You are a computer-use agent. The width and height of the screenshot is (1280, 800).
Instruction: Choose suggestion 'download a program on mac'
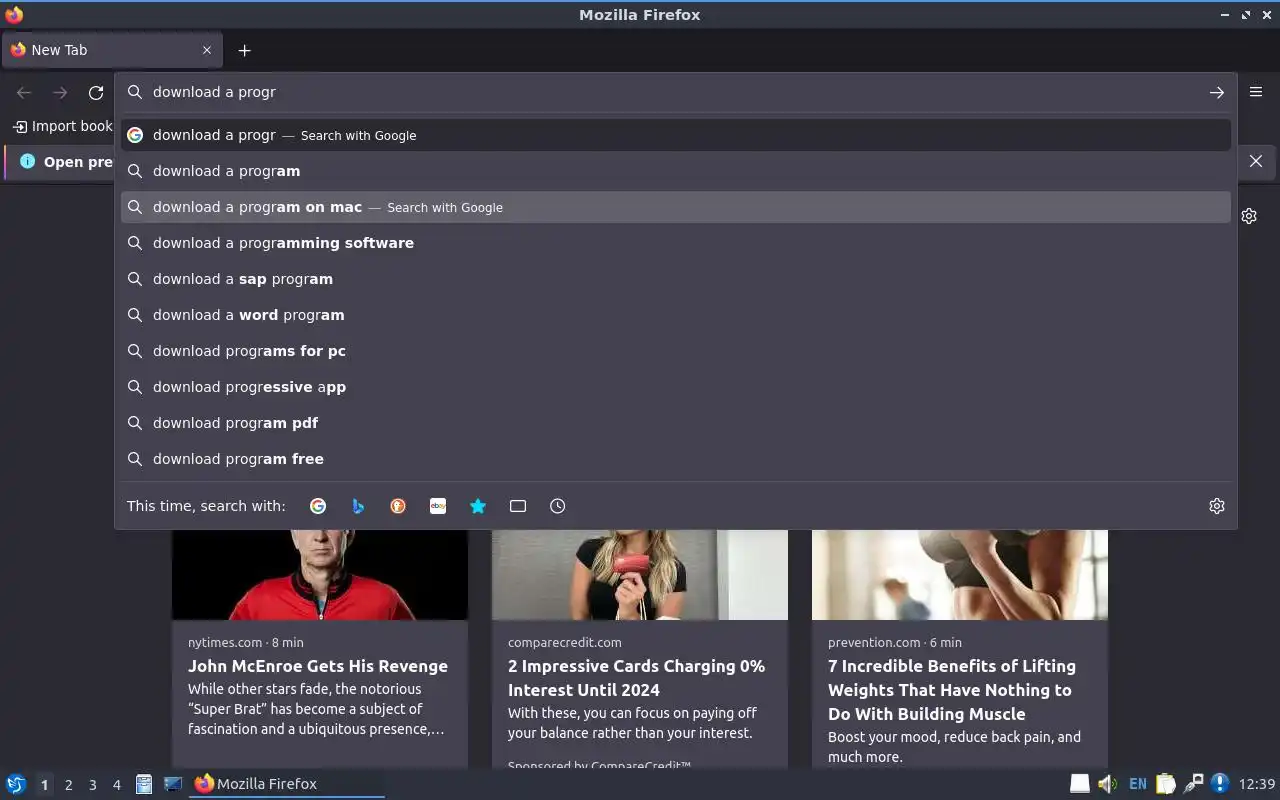(676, 207)
